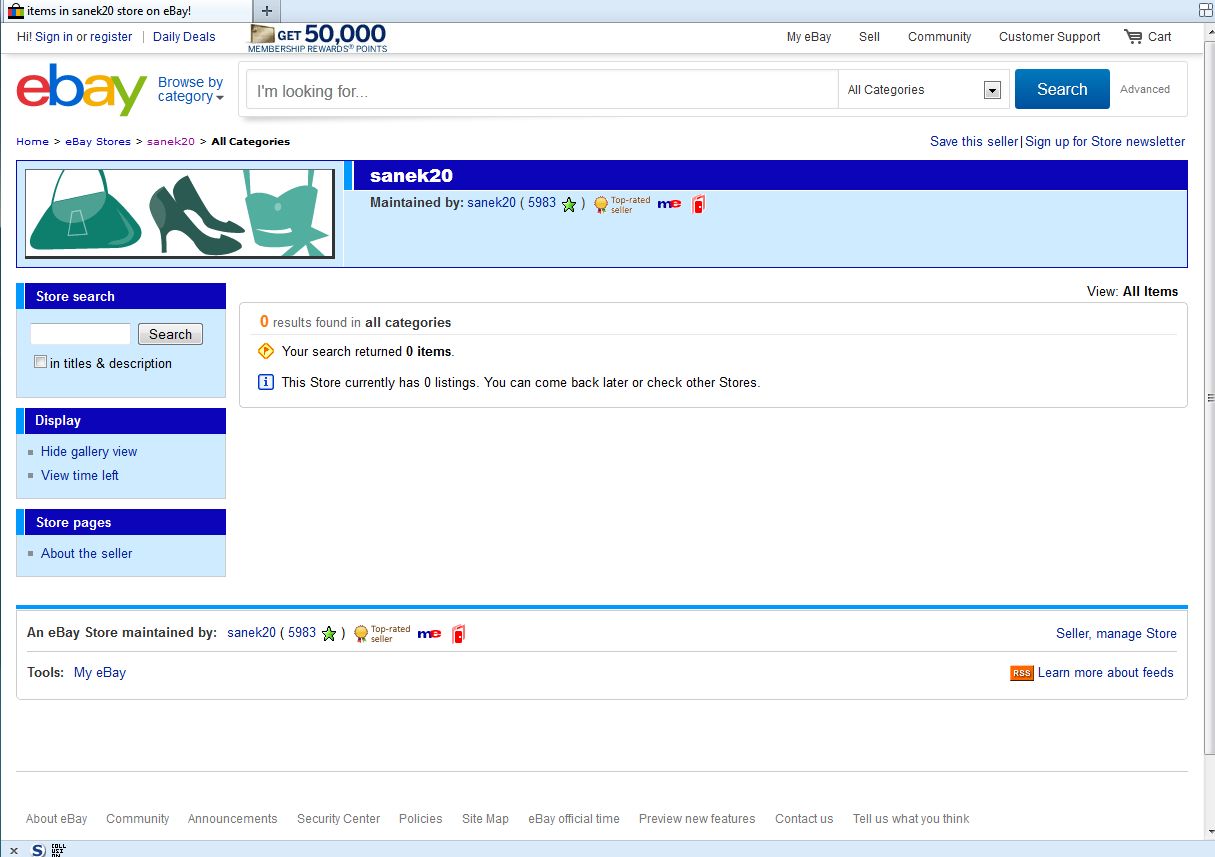Focus the Store search text field
Image resolution: width=1215 pixels, height=857 pixels.
coord(80,334)
